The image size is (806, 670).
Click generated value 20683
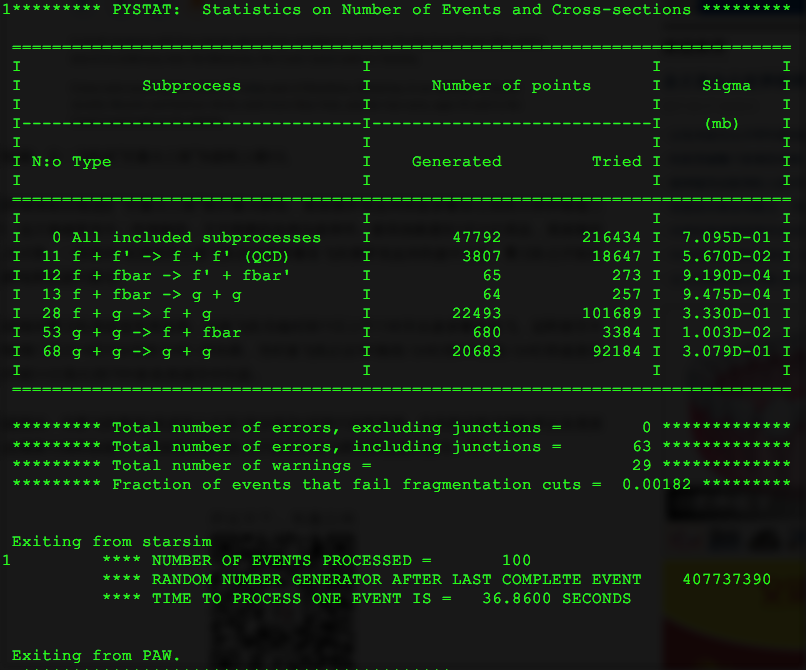pos(477,352)
